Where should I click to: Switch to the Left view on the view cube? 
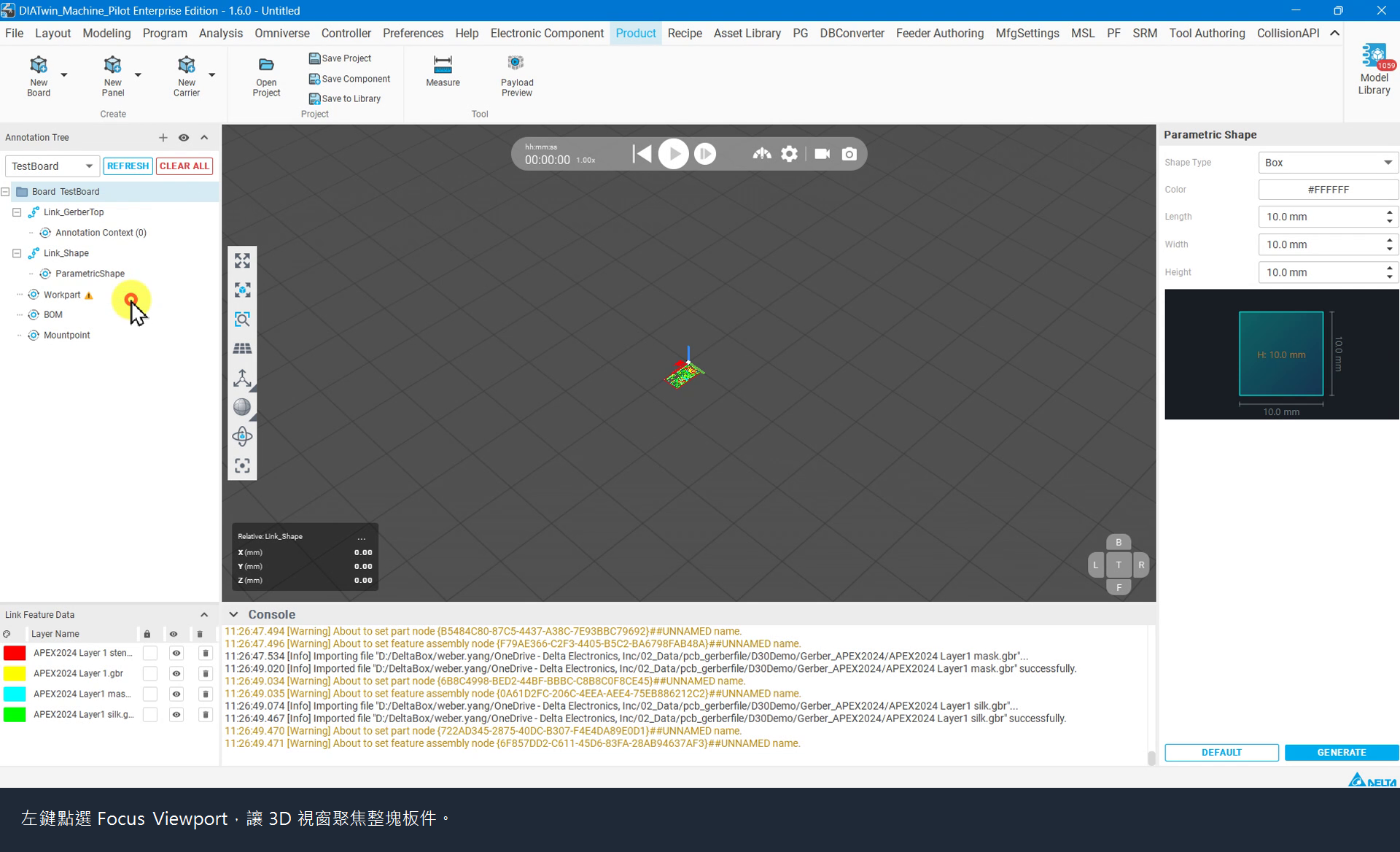(1095, 565)
